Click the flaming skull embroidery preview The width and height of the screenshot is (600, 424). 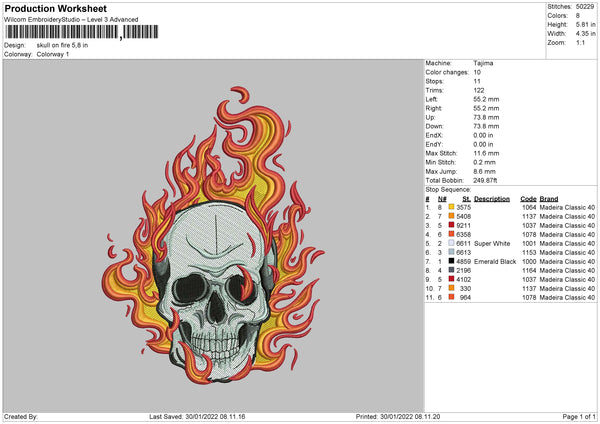point(214,236)
